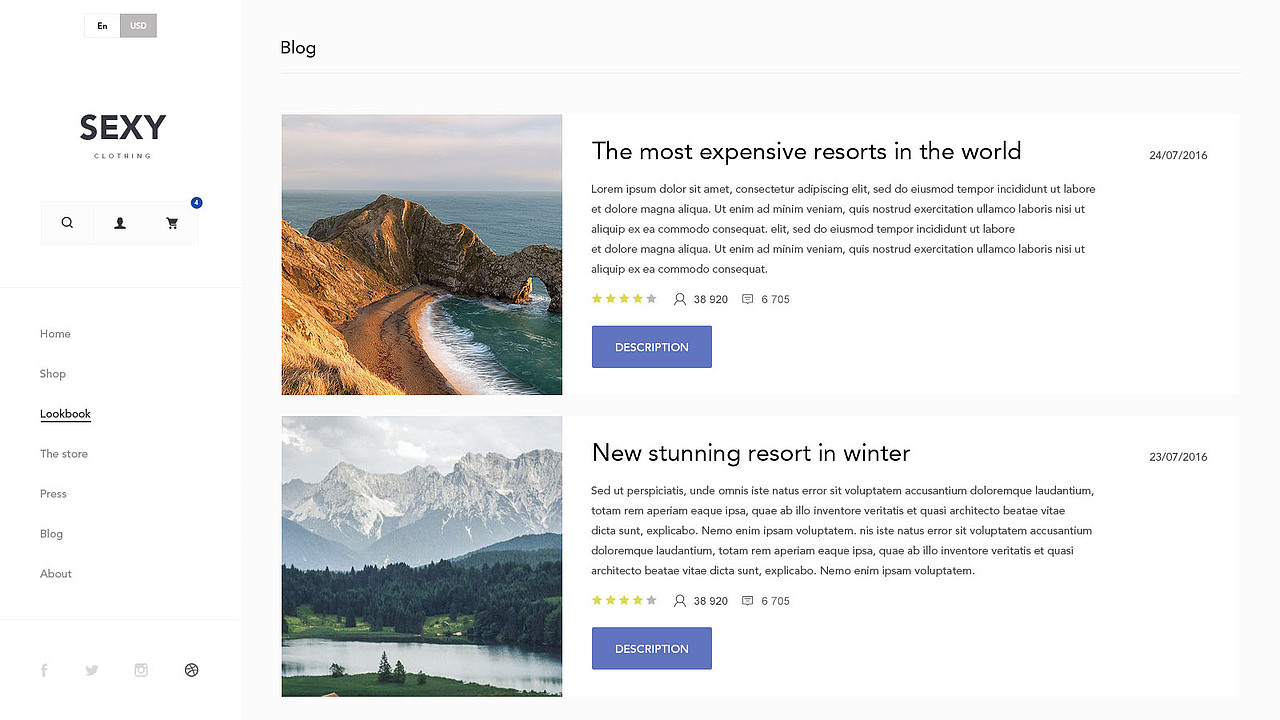Visit the Facebook social icon
The height and width of the screenshot is (720, 1280).
pos(44,670)
